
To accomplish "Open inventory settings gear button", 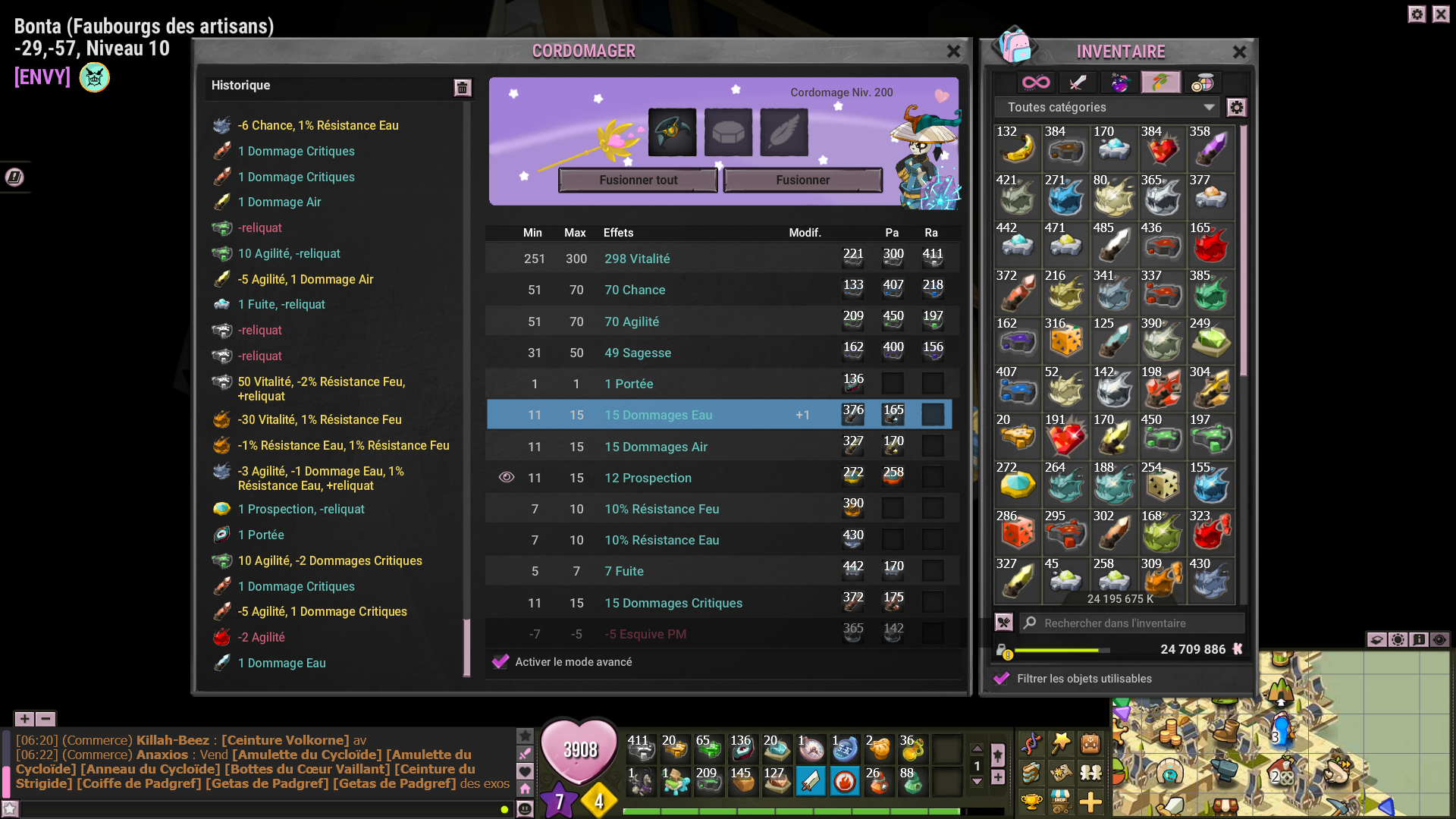I will [1236, 108].
